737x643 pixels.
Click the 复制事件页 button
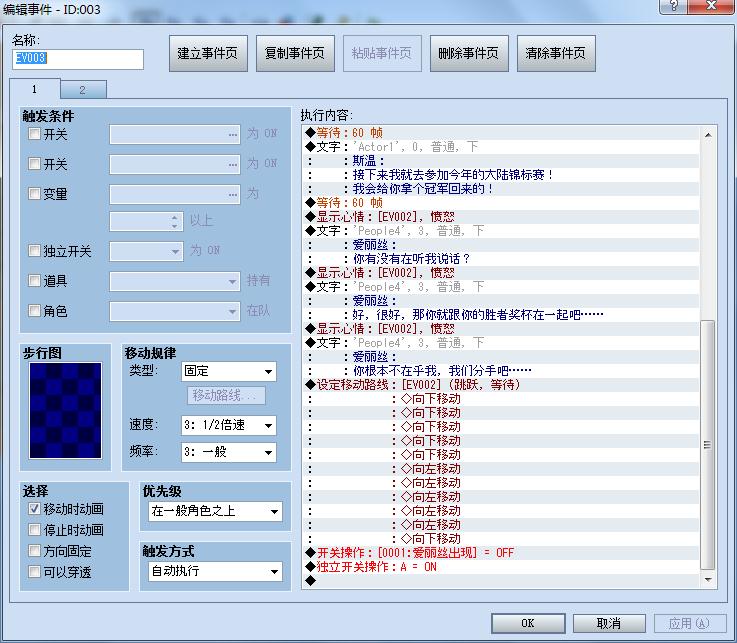[x=295, y=53]
